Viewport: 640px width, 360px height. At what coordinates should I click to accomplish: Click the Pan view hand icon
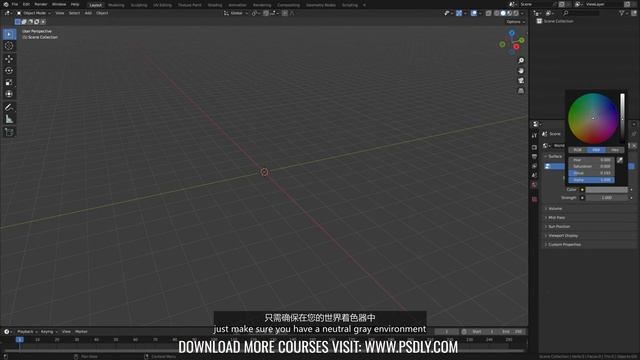coord(521,71)
